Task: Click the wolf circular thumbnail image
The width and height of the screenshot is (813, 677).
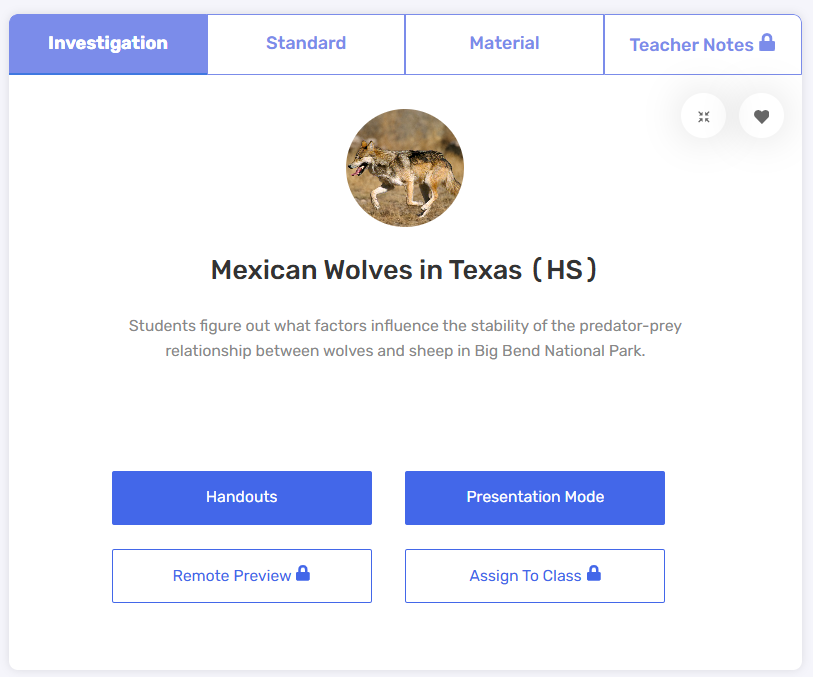Action: click(405, 168)
